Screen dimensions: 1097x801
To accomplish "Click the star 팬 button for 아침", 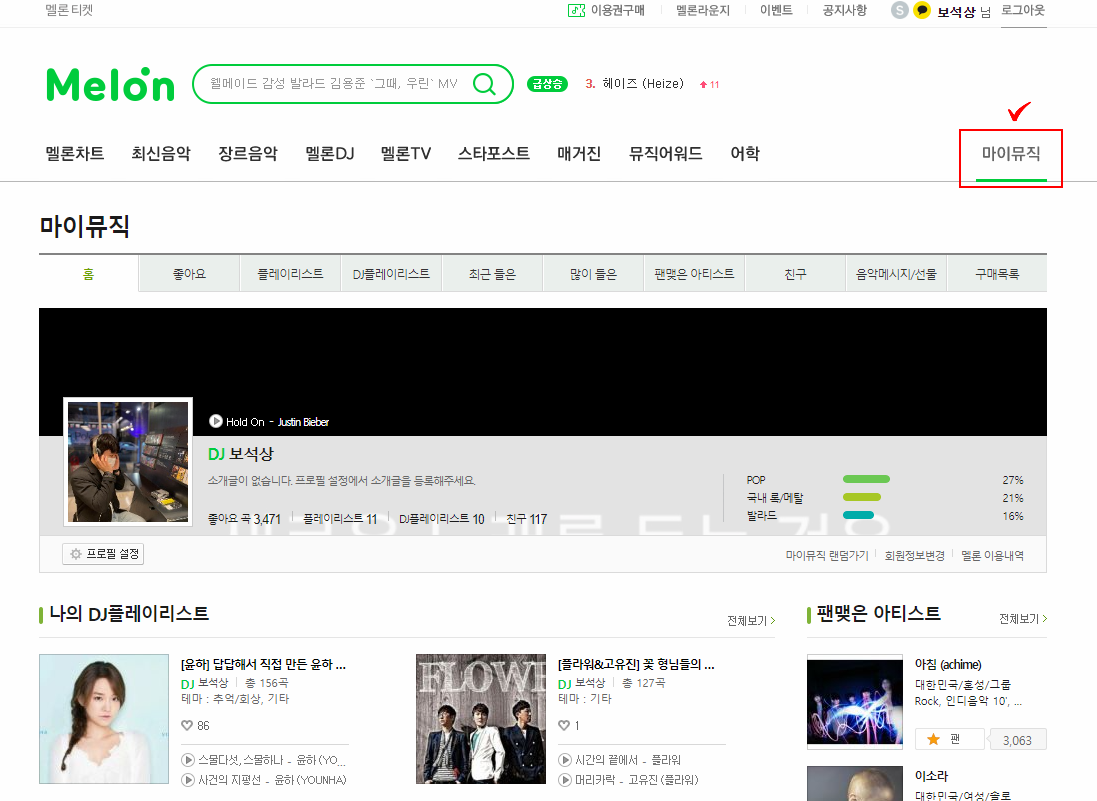I will (x=949, y=739).
